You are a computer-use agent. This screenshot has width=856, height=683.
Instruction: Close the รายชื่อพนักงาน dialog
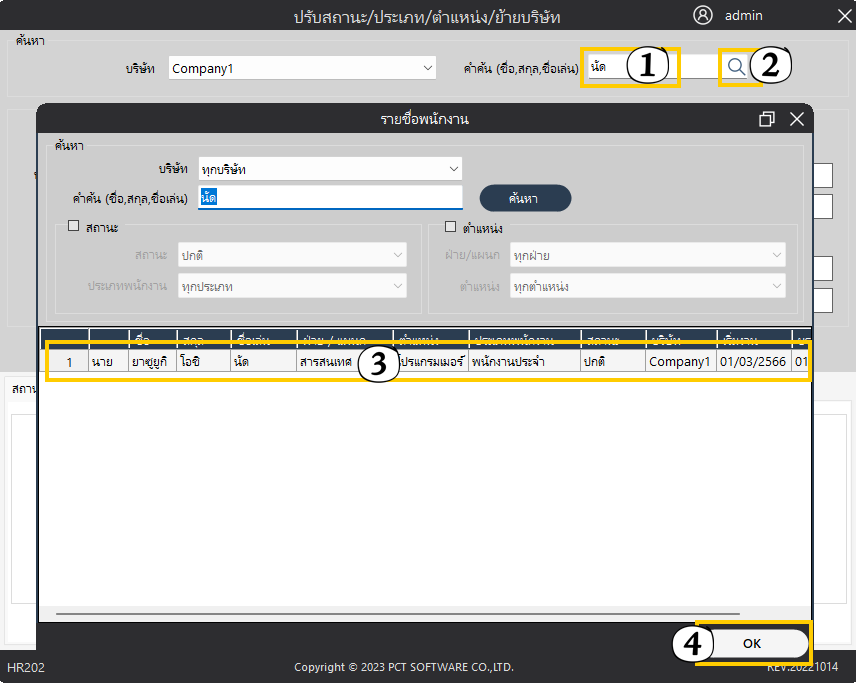click(796, 119)
